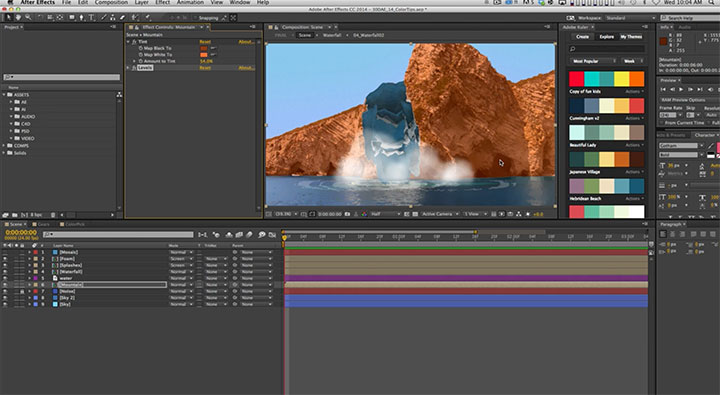Image resolution: width=720 pixels, height=395 pixels.
Task: Click the composition mini-flowchart icon in timeline
Action: [202, 235]
